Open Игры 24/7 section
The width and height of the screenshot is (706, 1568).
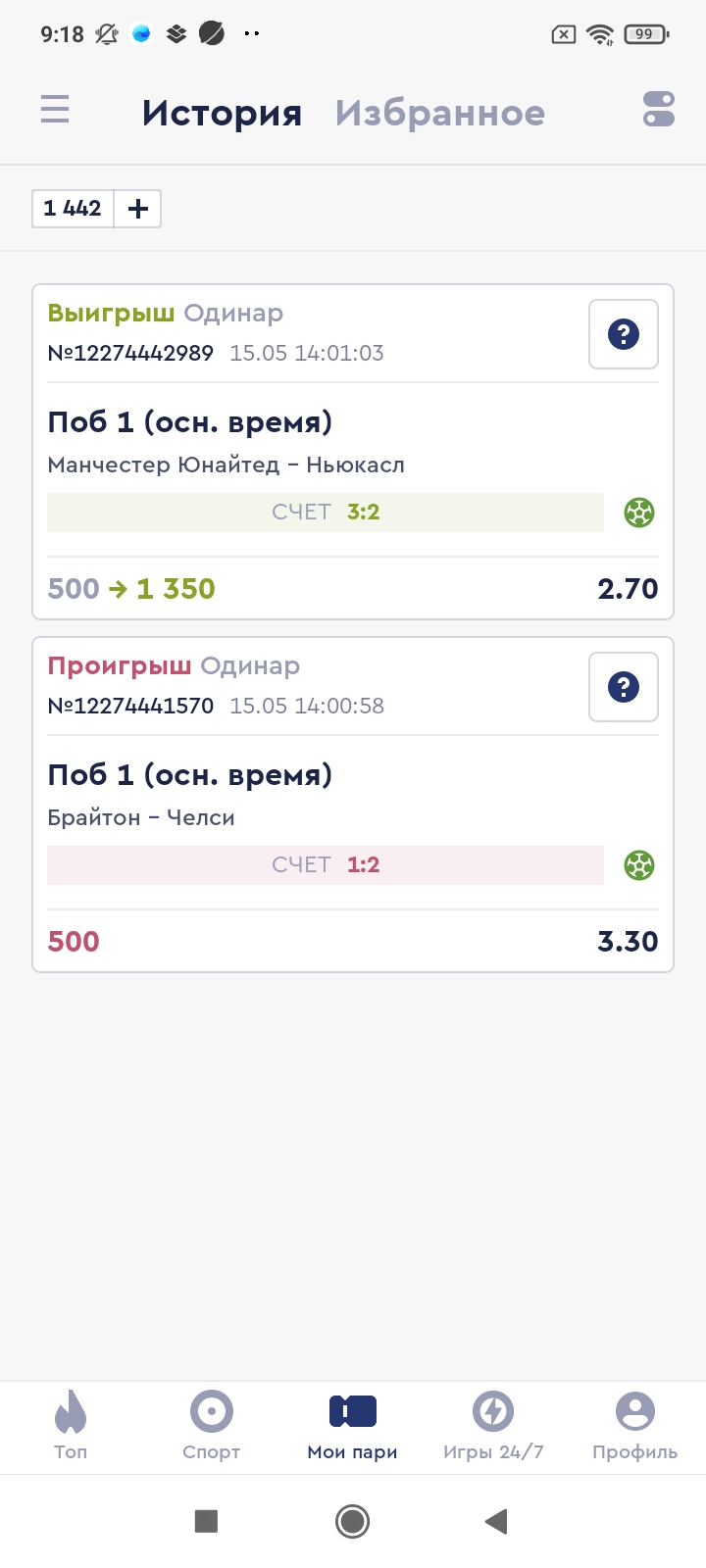coord(493,1426)
